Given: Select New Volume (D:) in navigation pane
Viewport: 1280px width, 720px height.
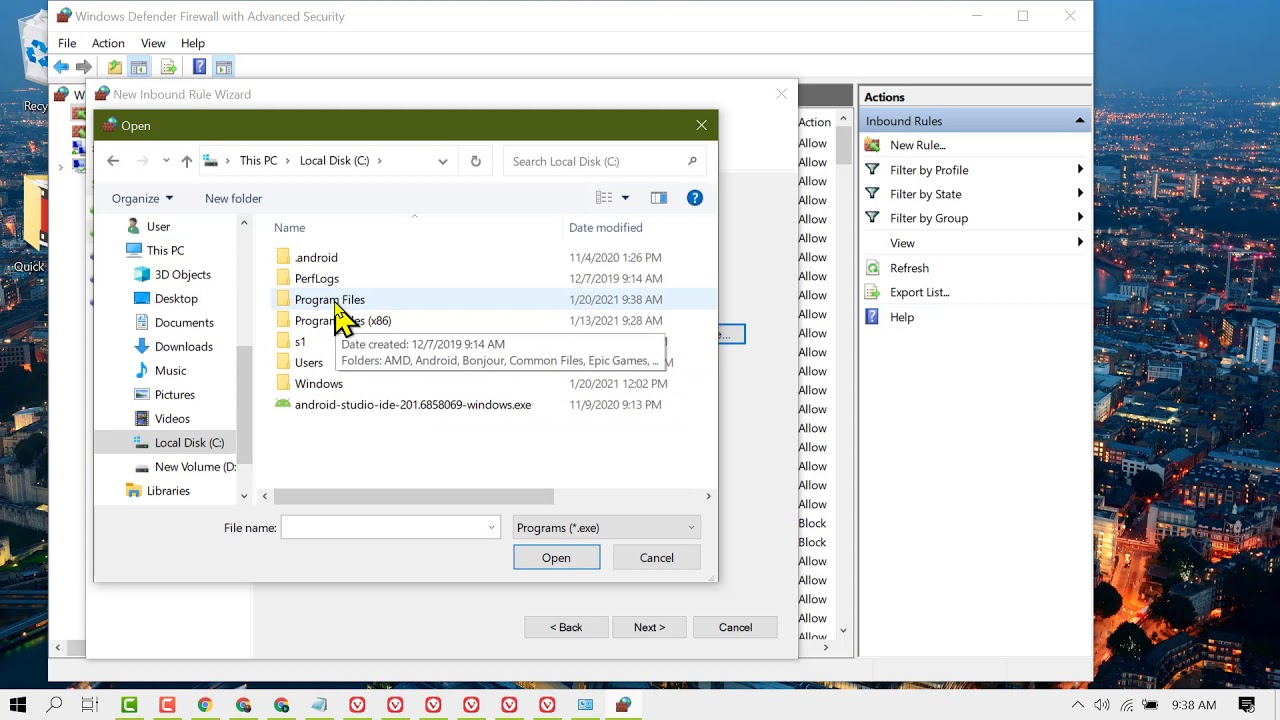Looking at the screenshot, I should click(x=195, y=467).
